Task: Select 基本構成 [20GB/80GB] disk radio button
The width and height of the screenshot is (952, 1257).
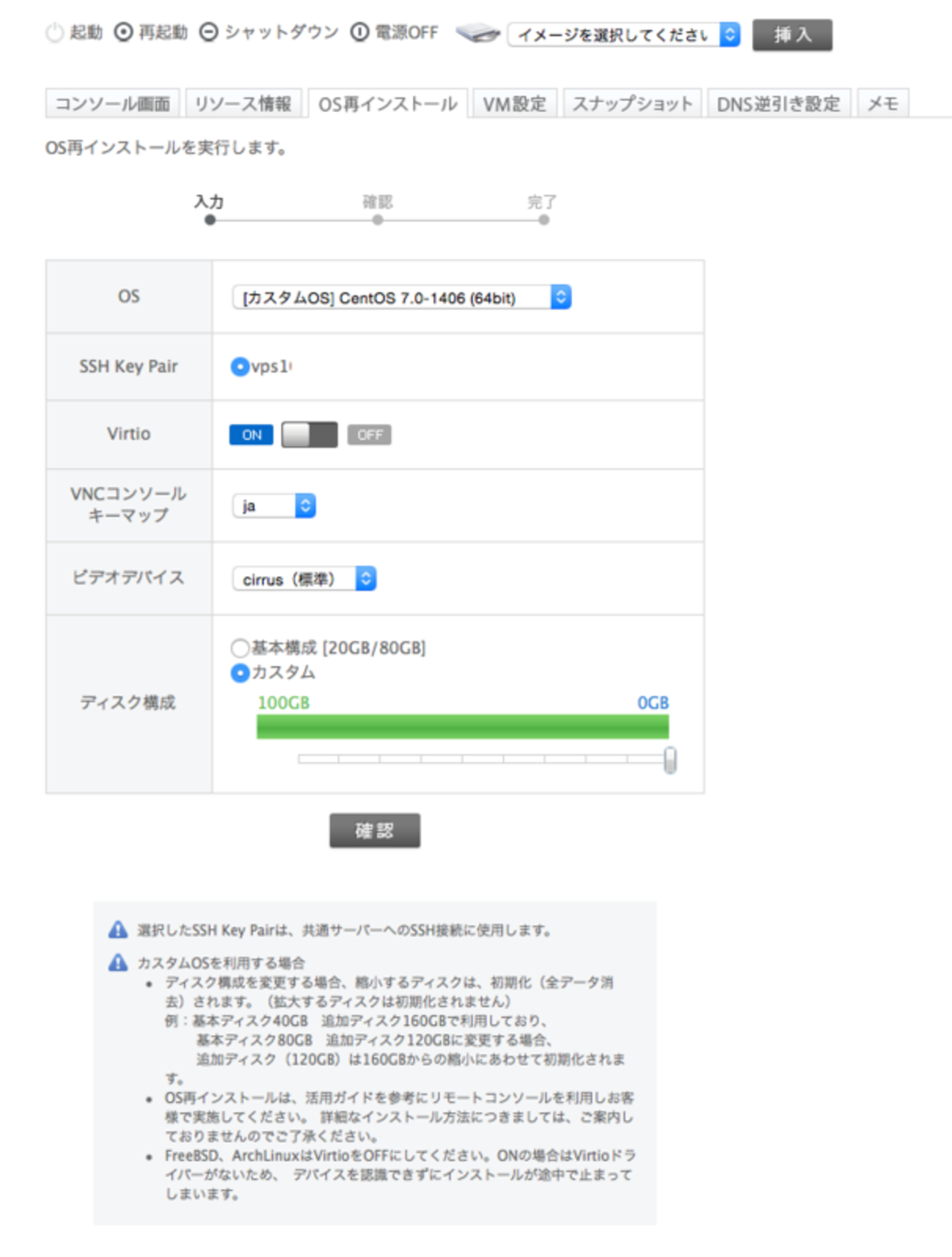Action: [239, 648]
